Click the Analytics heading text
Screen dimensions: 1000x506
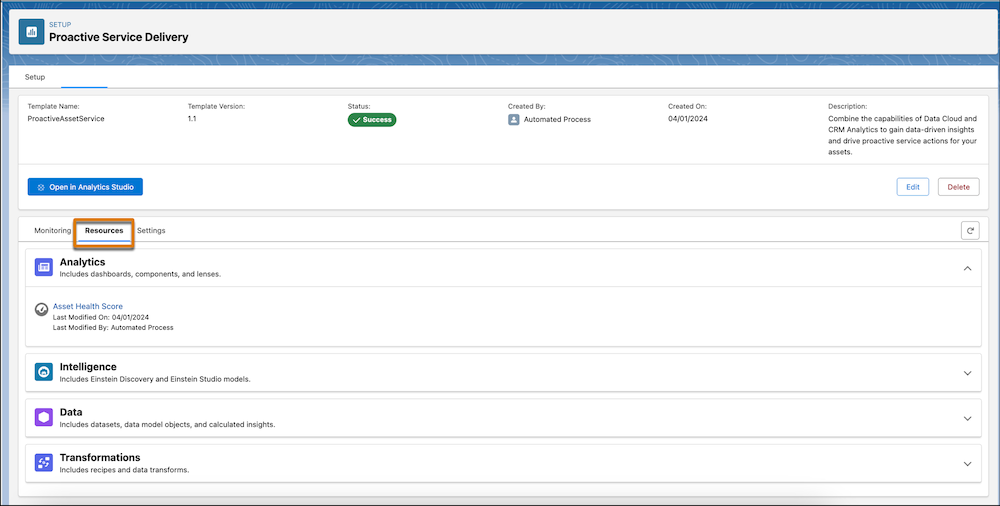coord(82,262)
